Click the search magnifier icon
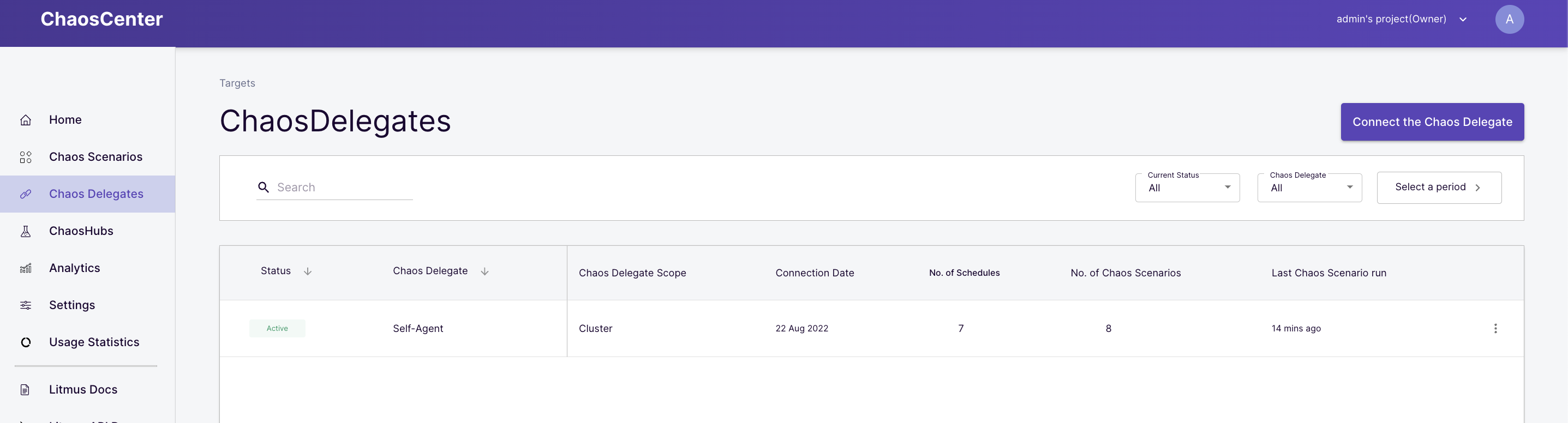This screenshot has height=423, width=1568. click(x=264, y=187)
